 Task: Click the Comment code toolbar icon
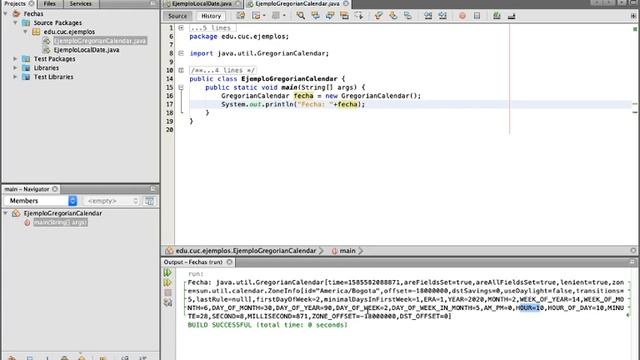click(497, 16)
